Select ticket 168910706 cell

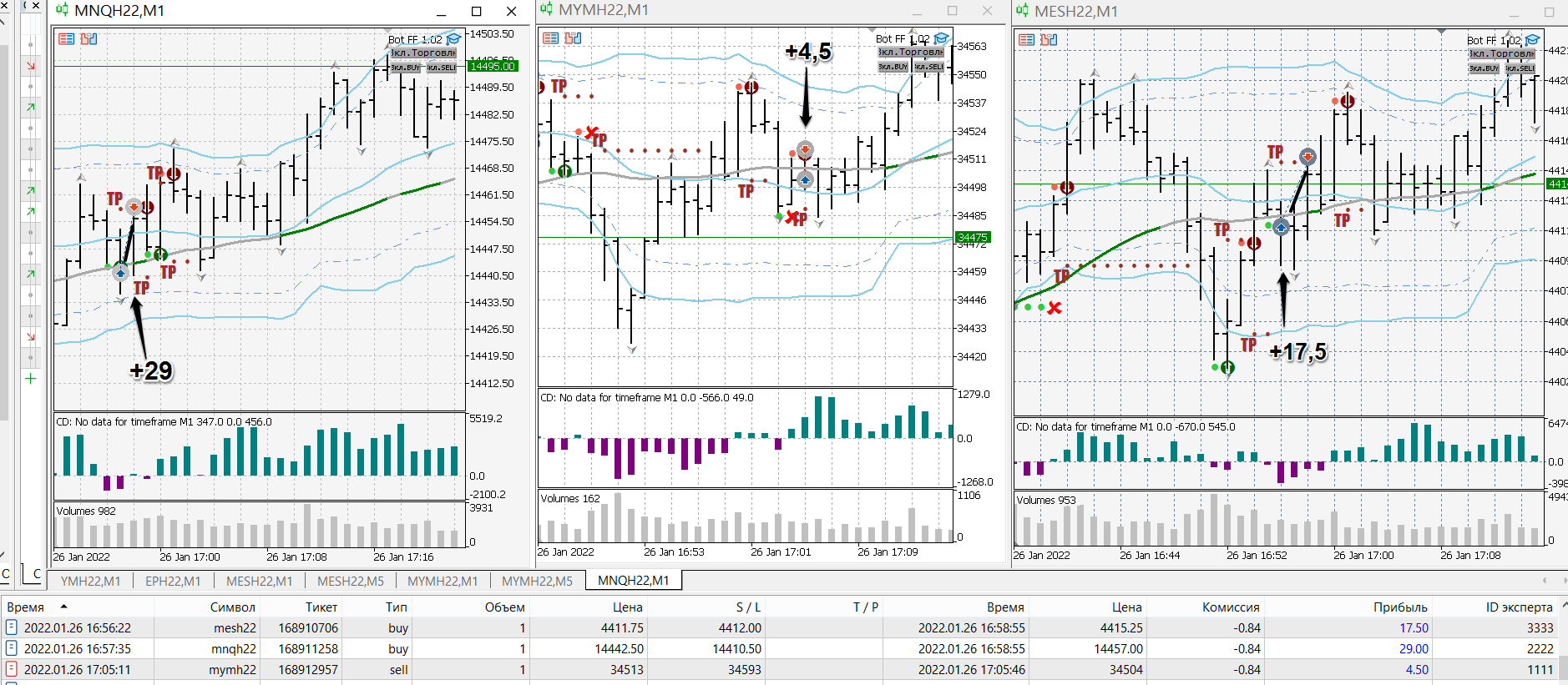pyautogui.click(x=308, y=628)
